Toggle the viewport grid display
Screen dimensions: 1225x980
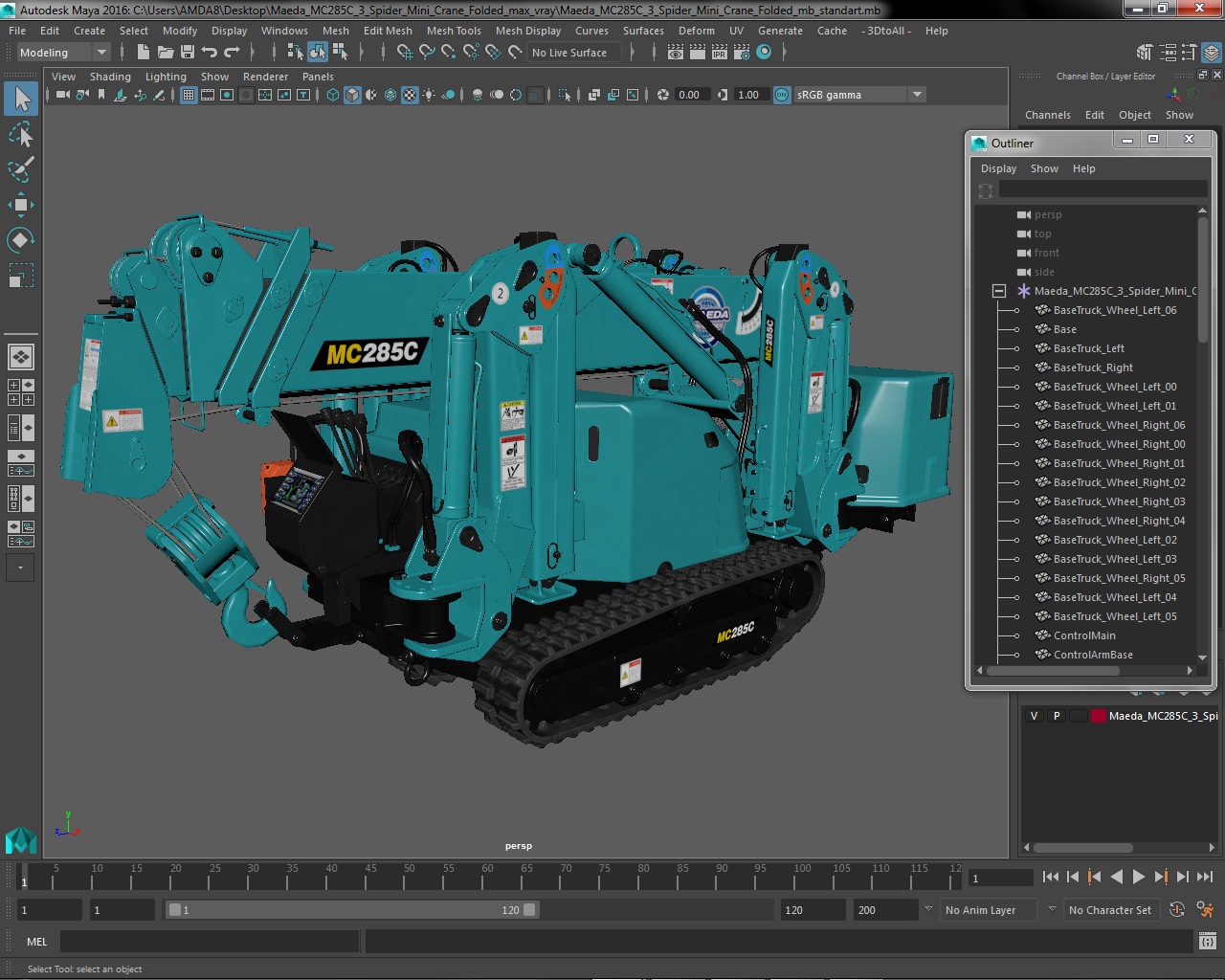pyautogui.click(x=189, y=95)
